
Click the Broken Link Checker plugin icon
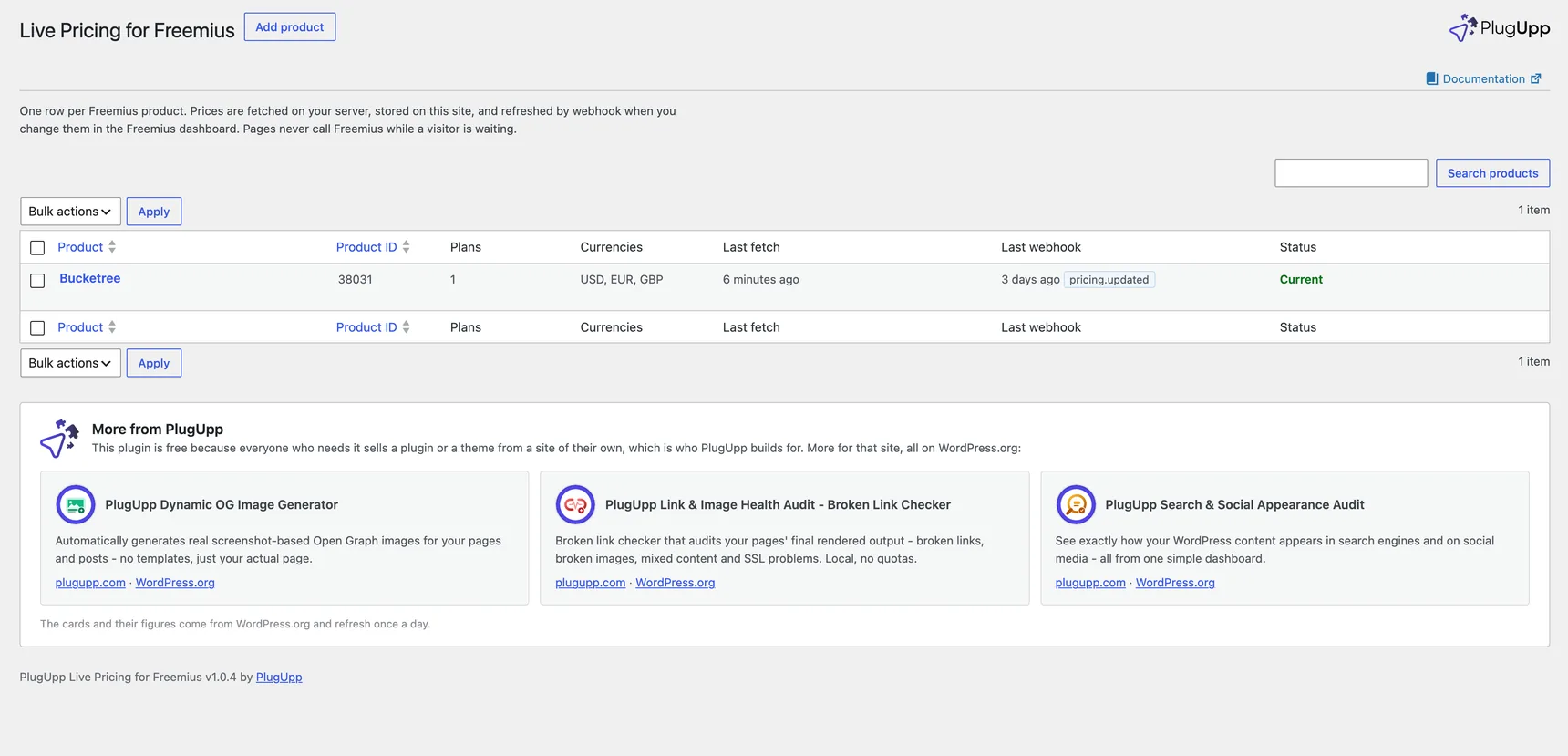tap(575, 504)
